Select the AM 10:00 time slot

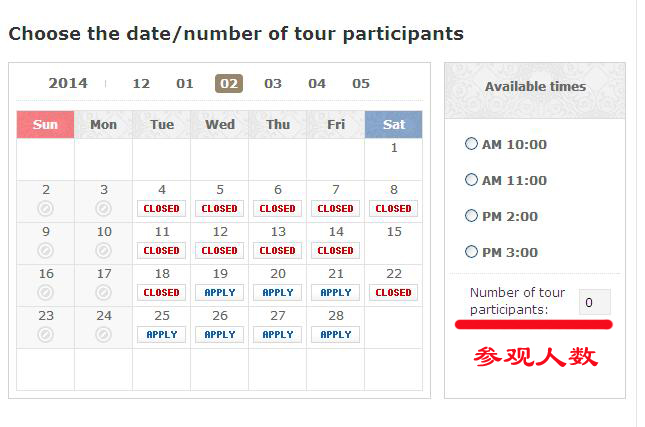[471, 144]
